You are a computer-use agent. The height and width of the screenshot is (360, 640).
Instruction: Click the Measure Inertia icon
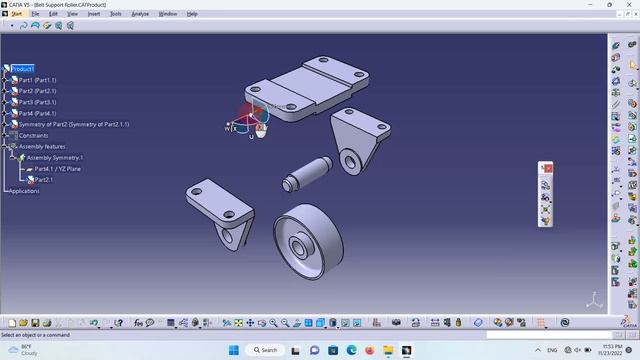click(458, 323)
